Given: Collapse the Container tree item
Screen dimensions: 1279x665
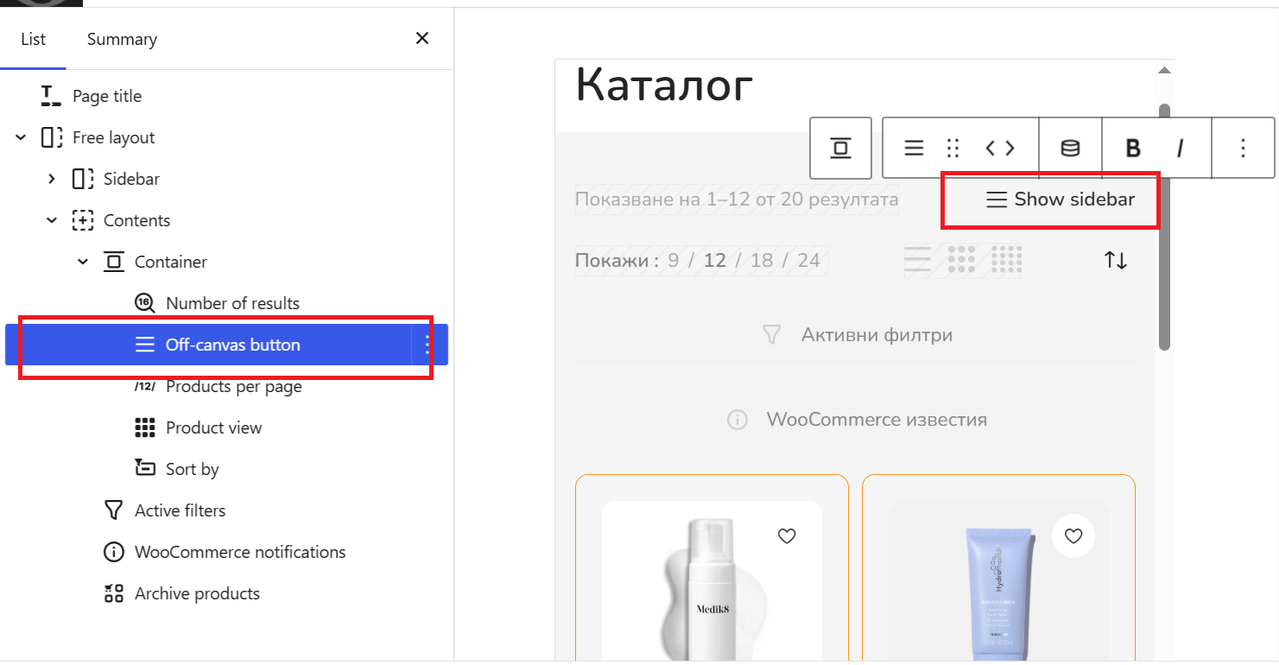Looking at the screenshot, I should click(83, 262).
